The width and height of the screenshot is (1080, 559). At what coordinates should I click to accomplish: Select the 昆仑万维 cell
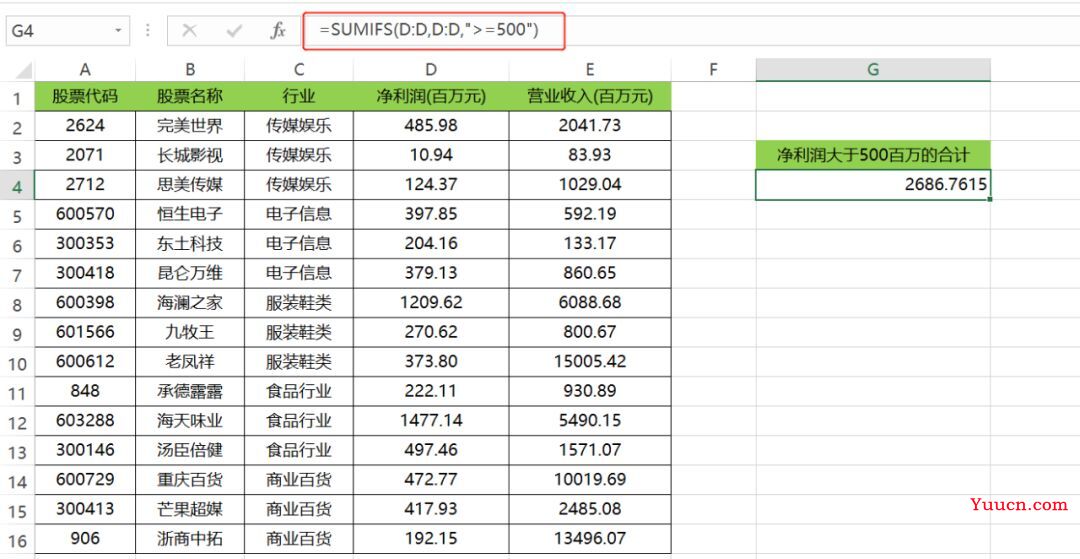coord(190,273)
